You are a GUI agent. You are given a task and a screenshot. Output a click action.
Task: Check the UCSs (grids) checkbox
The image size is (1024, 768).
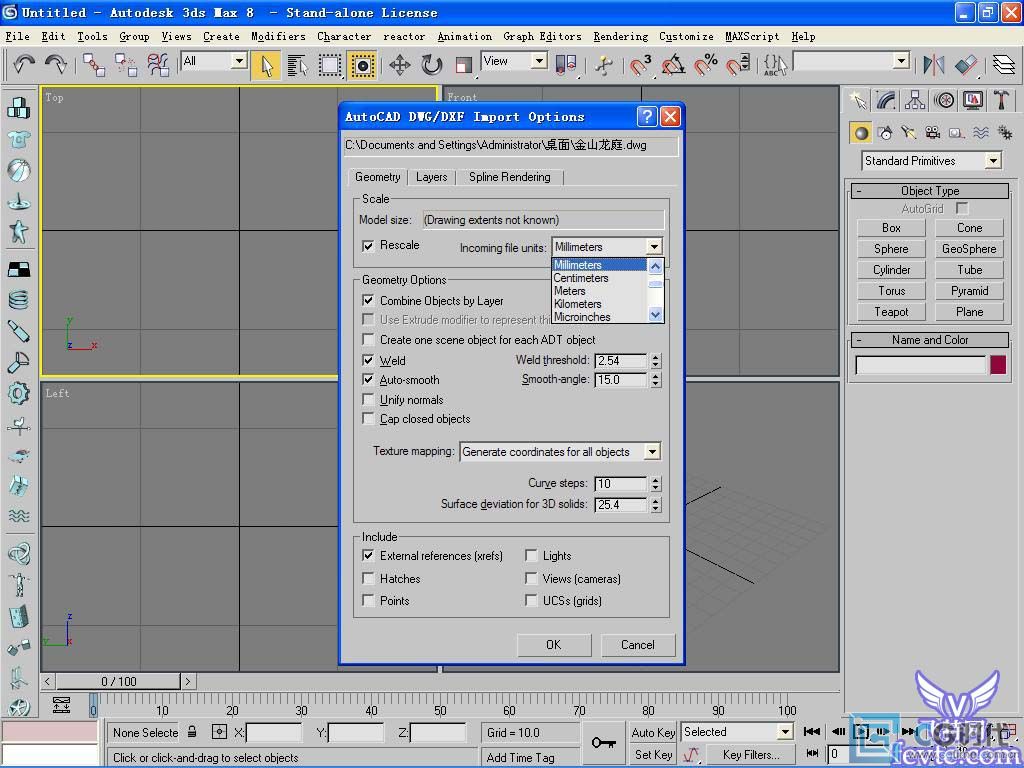coord(531,600)
